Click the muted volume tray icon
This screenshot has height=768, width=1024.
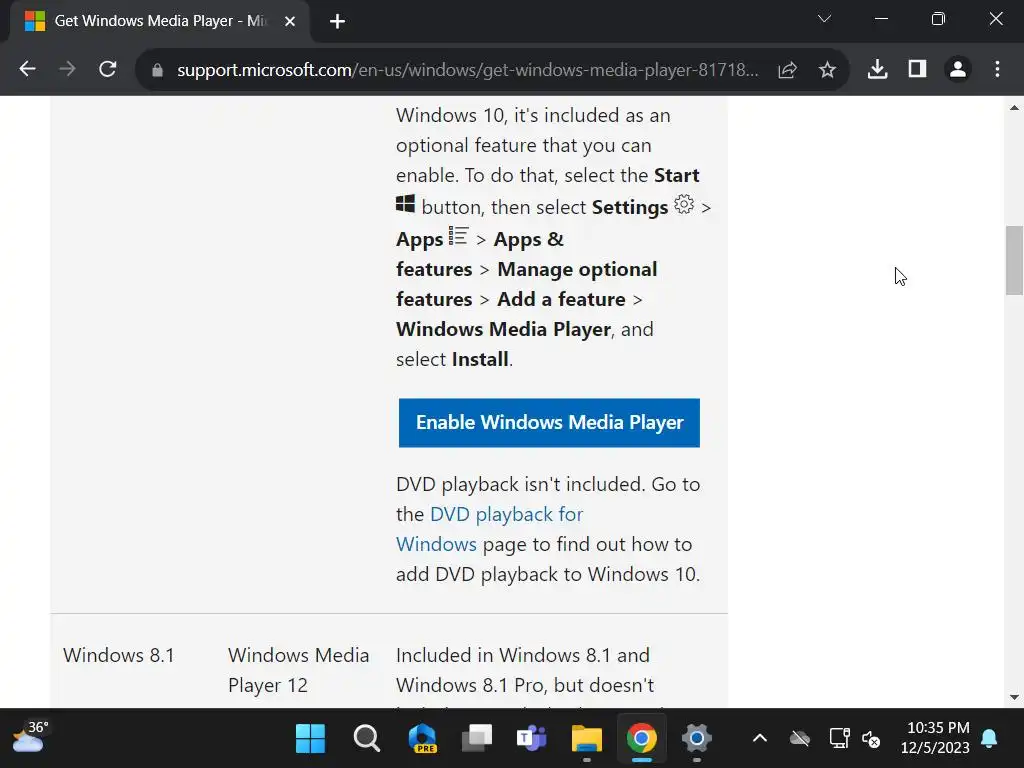[x=871, y=739]
